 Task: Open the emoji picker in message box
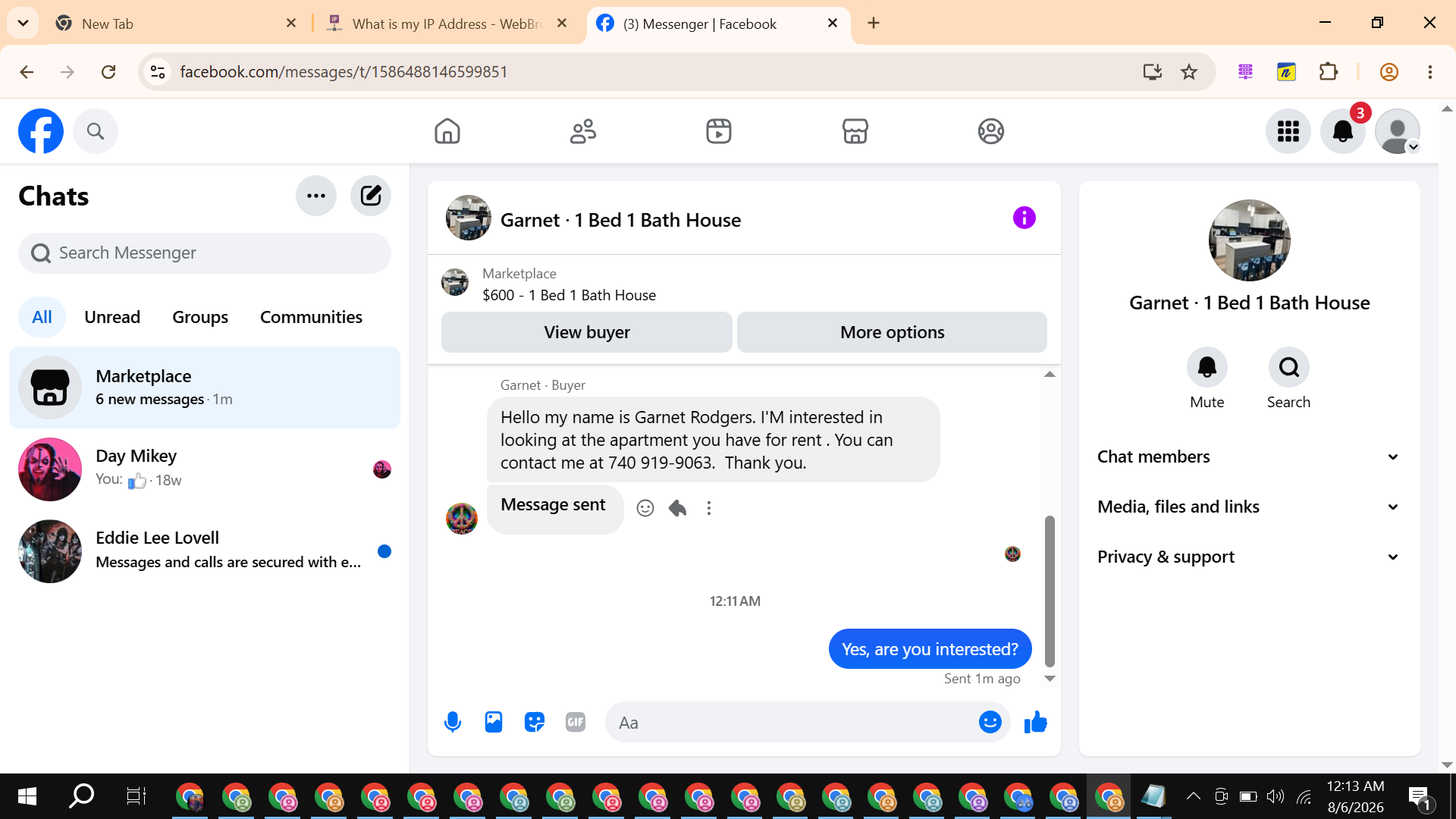point(990,723)
